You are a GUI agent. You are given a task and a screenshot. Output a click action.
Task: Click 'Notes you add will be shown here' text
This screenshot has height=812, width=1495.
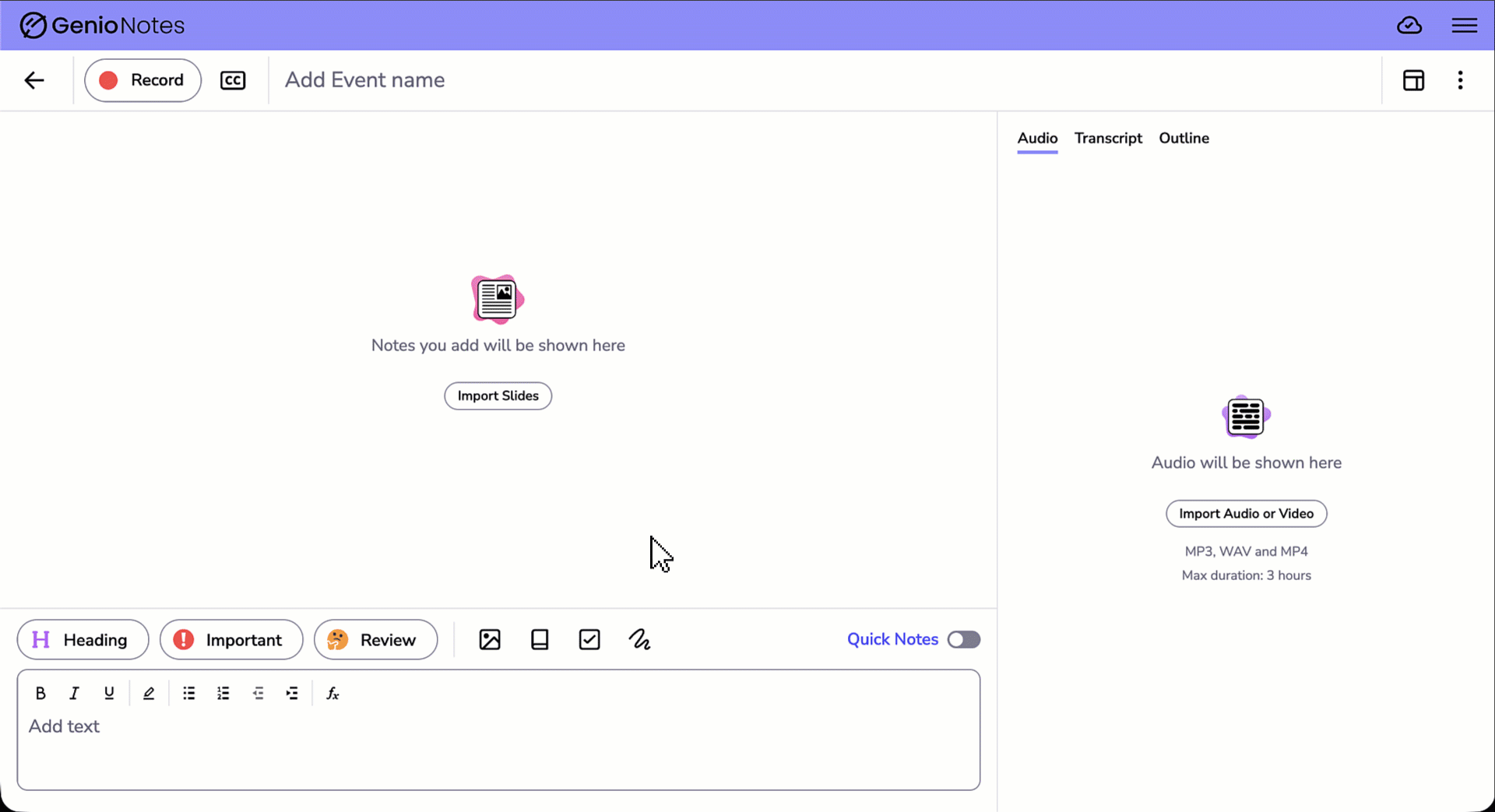tap(498, 346)
